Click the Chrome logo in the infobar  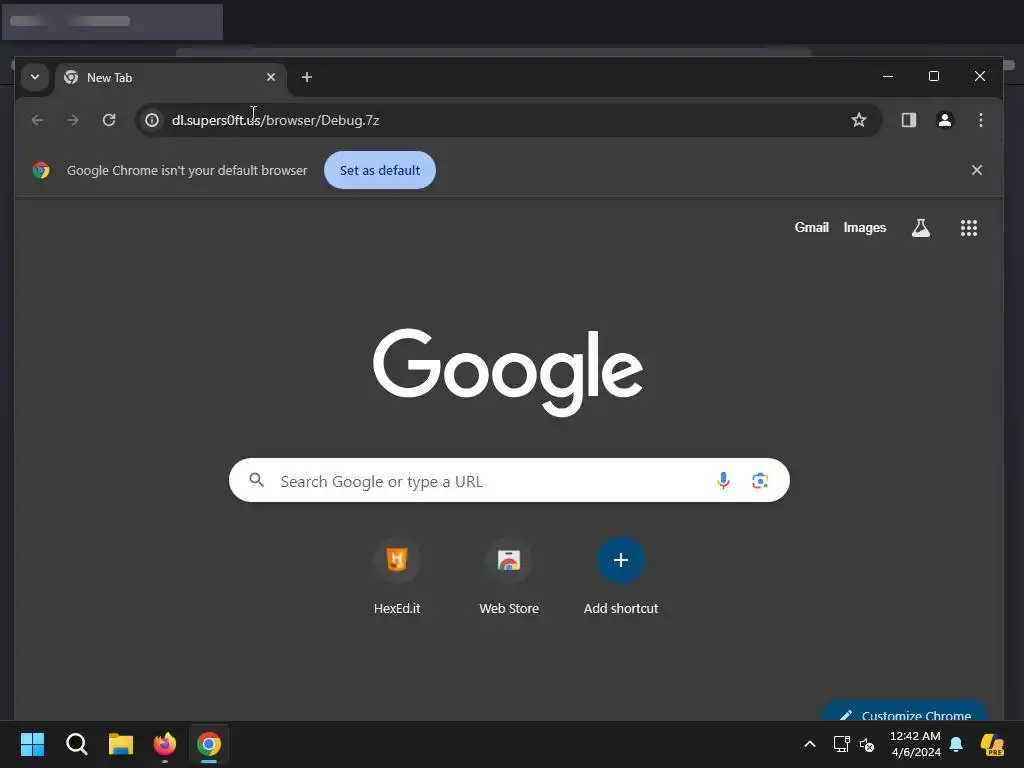41,170
